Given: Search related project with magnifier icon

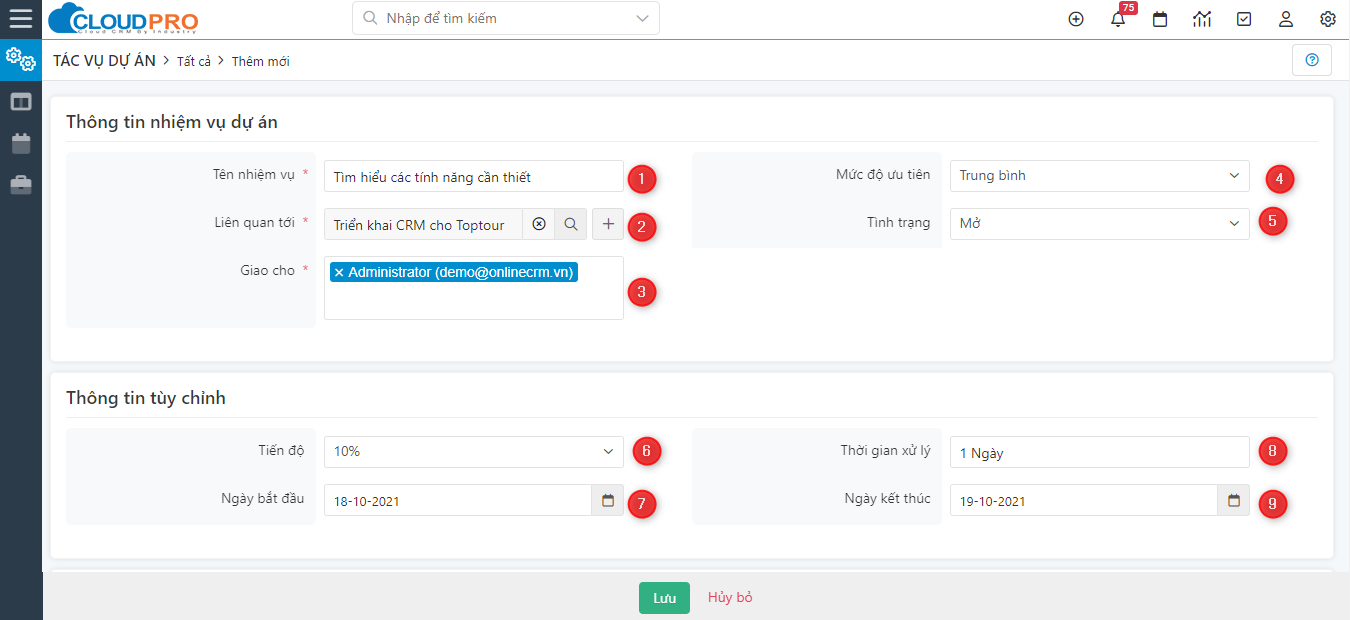Looking at the screenshot, I should (571, 225).
